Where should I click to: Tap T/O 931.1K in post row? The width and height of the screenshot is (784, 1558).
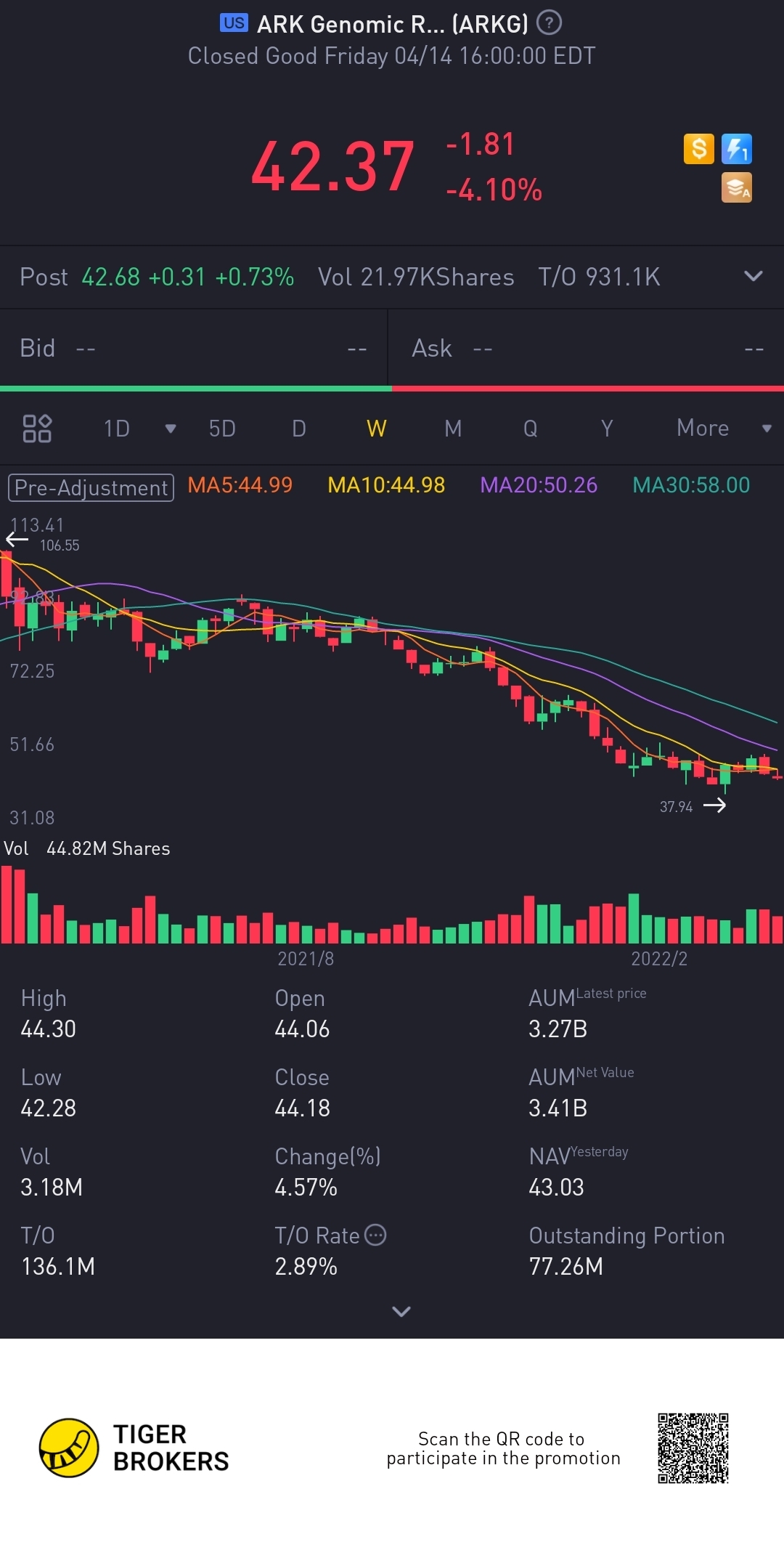point(599,277)
